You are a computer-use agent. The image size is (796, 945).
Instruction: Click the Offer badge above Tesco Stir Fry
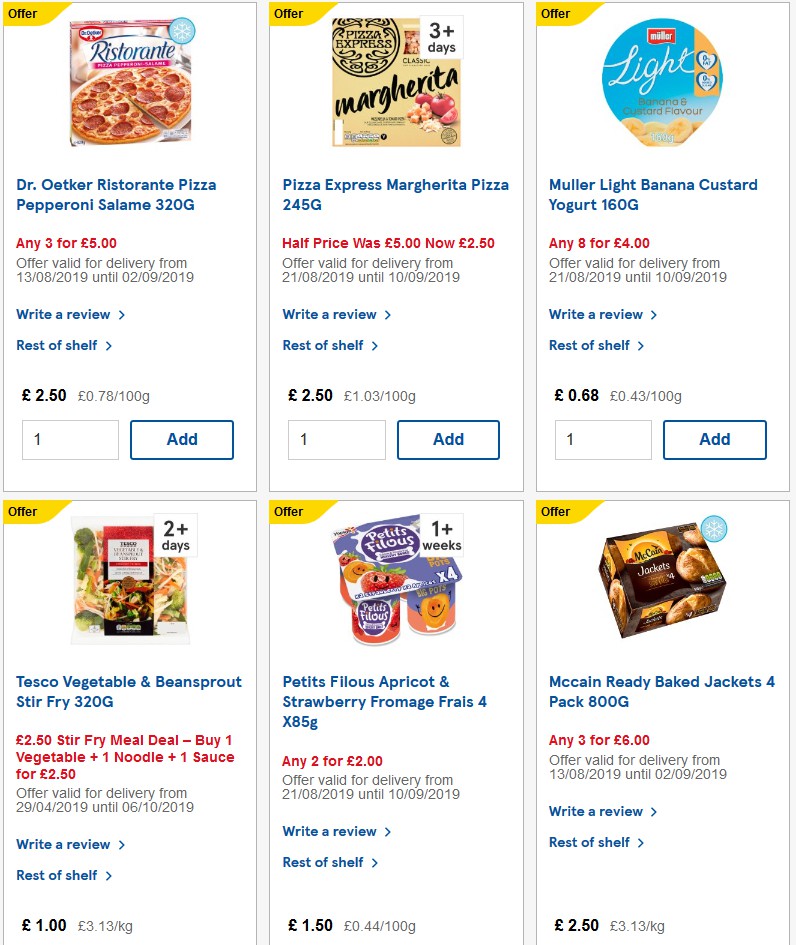21,512
